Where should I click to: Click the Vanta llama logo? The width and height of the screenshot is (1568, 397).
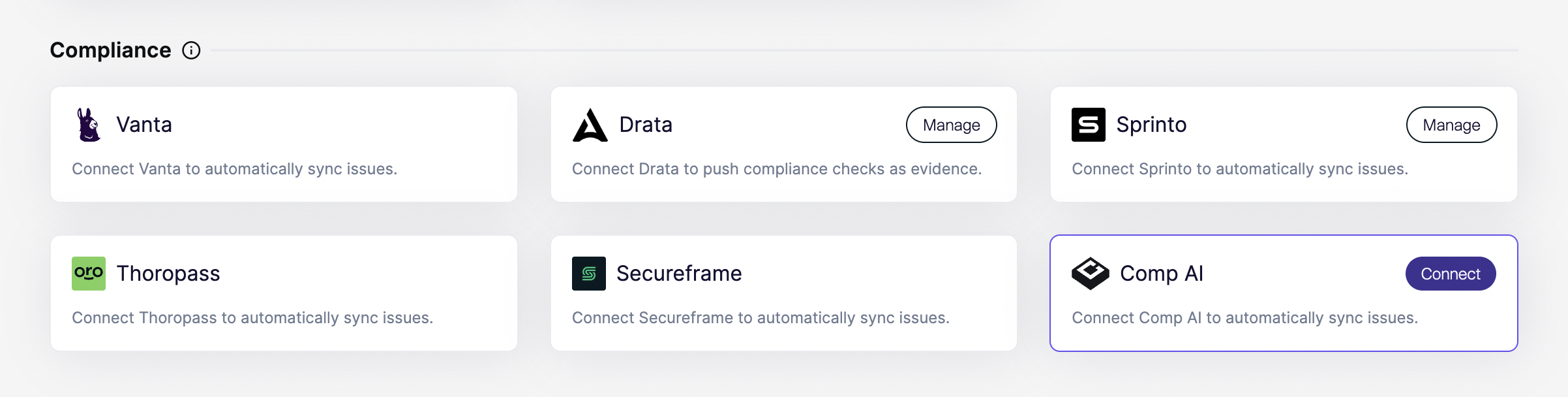(x=89, y=125)
